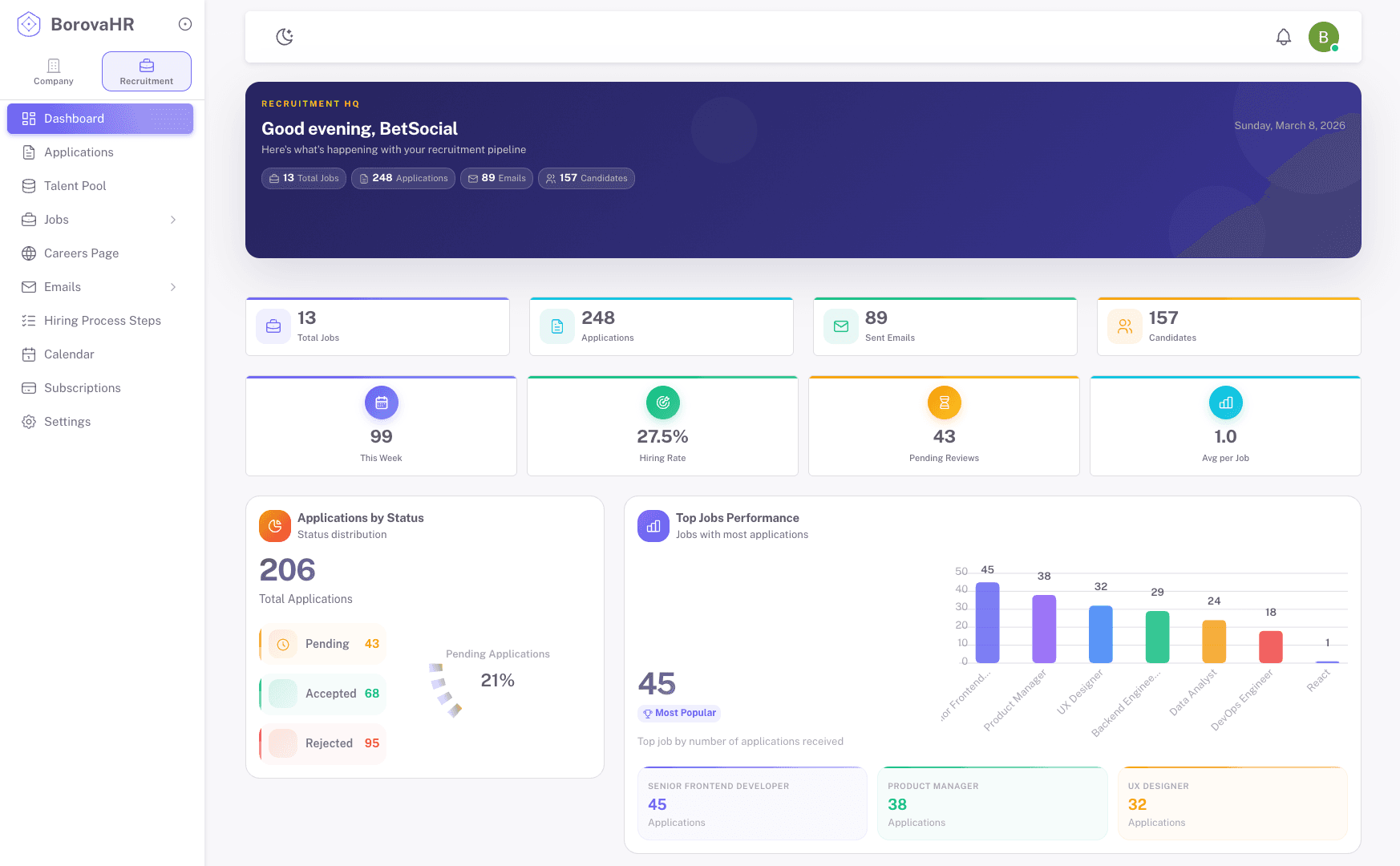Switch to the Recruitment tab
This screenshot has height=866, width=1400.
(x=146, y=71)
